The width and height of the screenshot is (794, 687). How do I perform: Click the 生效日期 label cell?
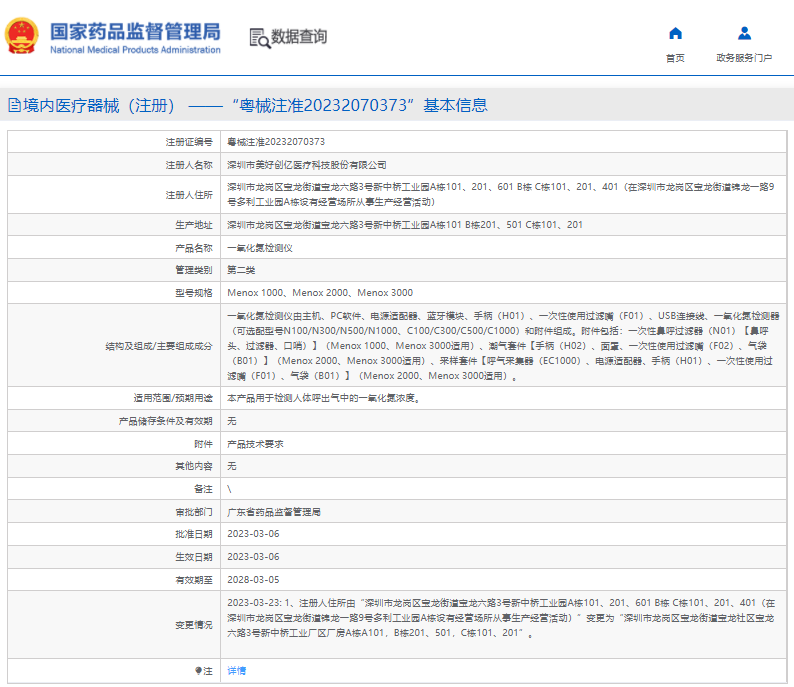point(114,557)
